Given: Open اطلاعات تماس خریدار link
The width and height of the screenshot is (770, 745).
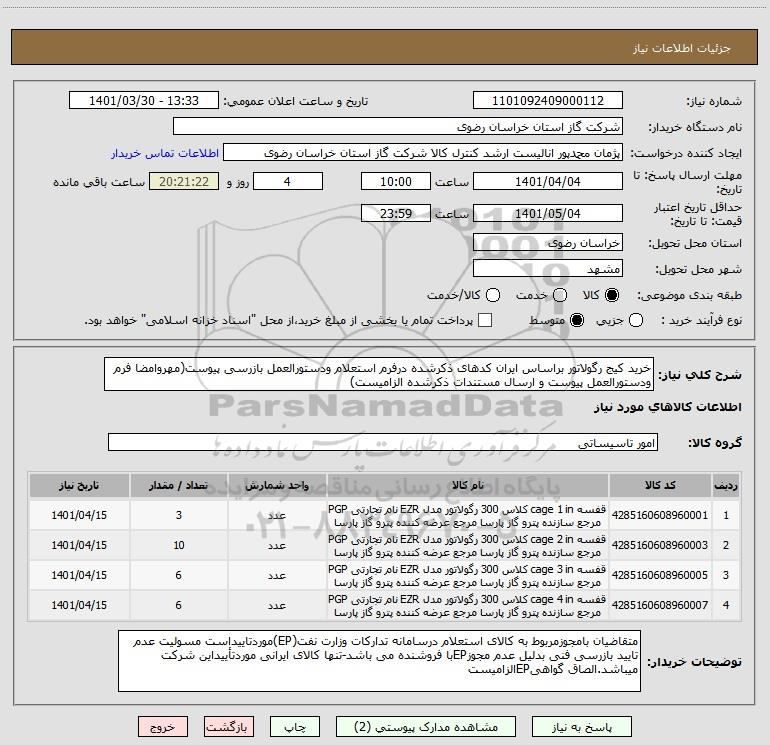Looking at the screenshot, I should [x=165, y=153].
